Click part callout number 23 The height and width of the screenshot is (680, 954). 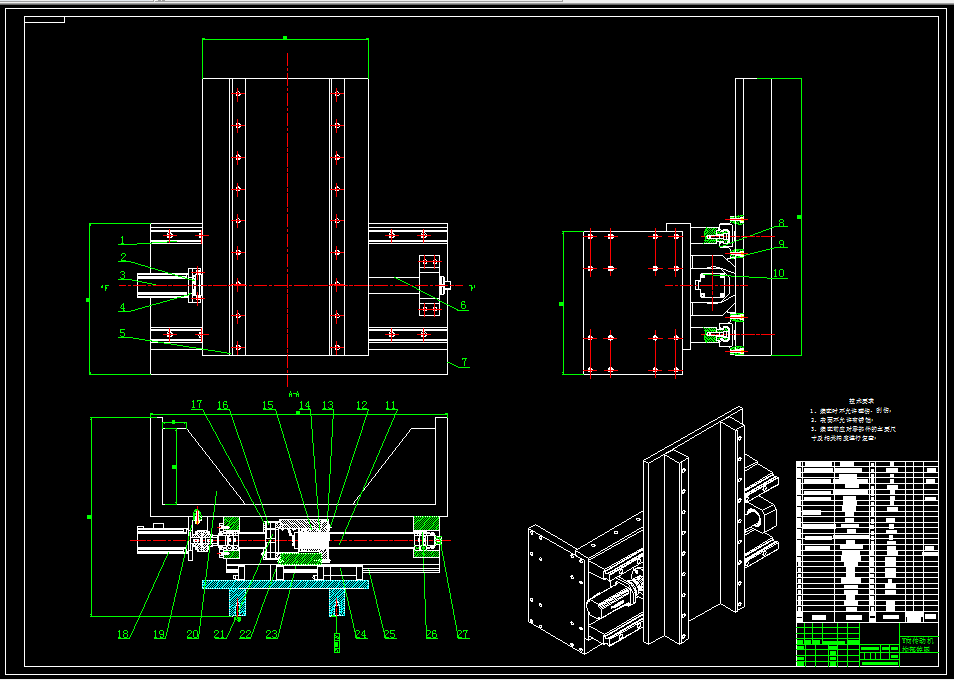pyautogui.click(x=272, y=634)
